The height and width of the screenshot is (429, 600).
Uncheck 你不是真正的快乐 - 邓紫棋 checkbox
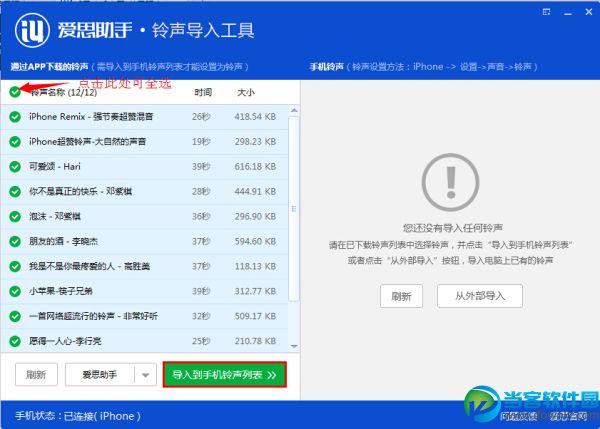[x=15, y=191]
